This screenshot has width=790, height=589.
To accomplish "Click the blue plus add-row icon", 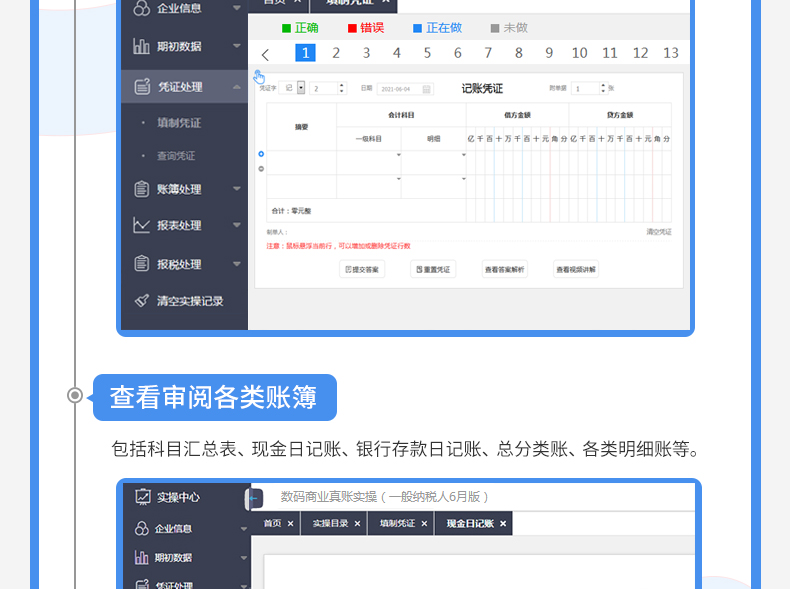I will [x=261, y=154].
